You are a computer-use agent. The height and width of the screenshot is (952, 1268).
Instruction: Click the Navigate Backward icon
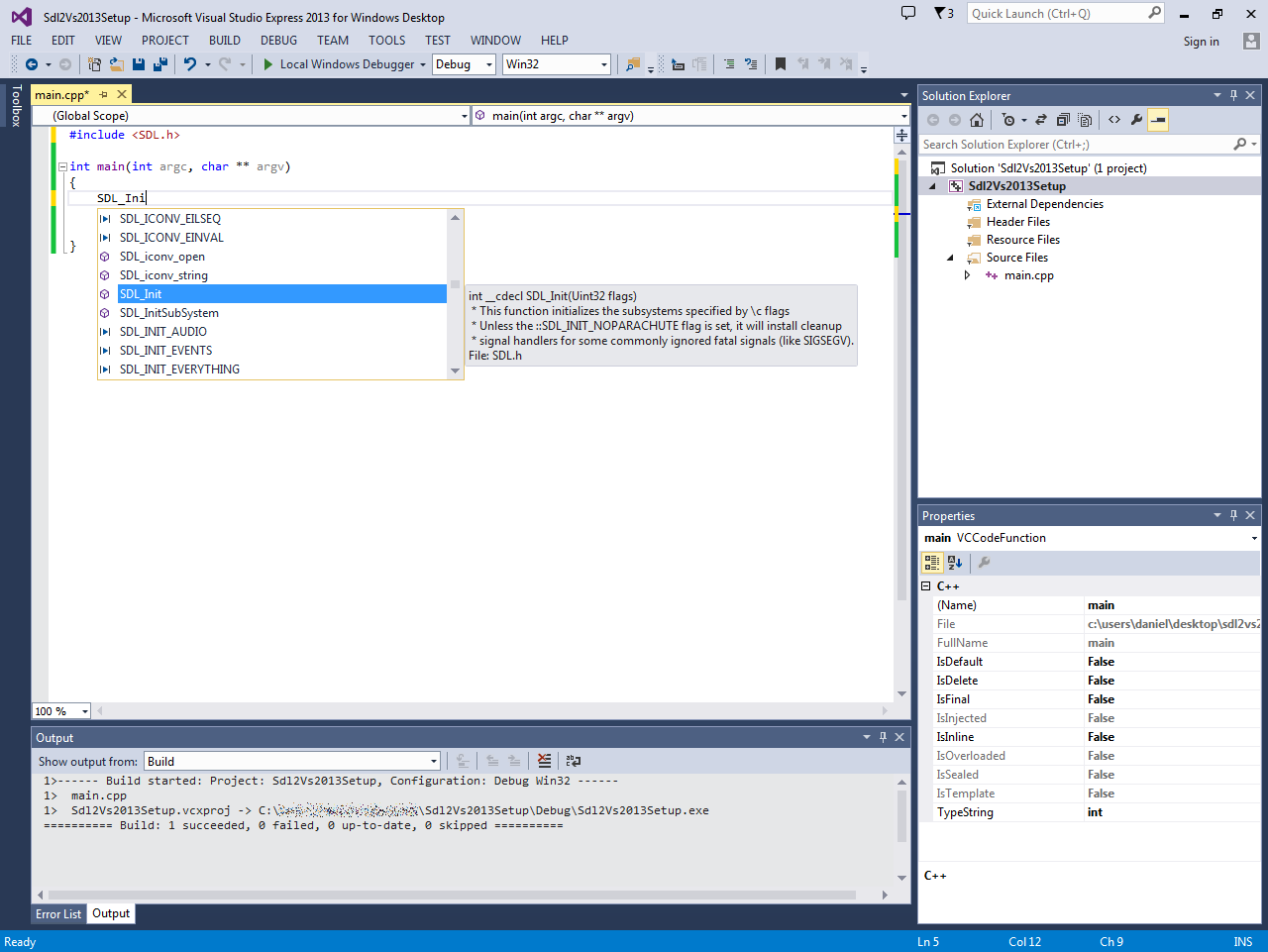(x=30, y=63)
